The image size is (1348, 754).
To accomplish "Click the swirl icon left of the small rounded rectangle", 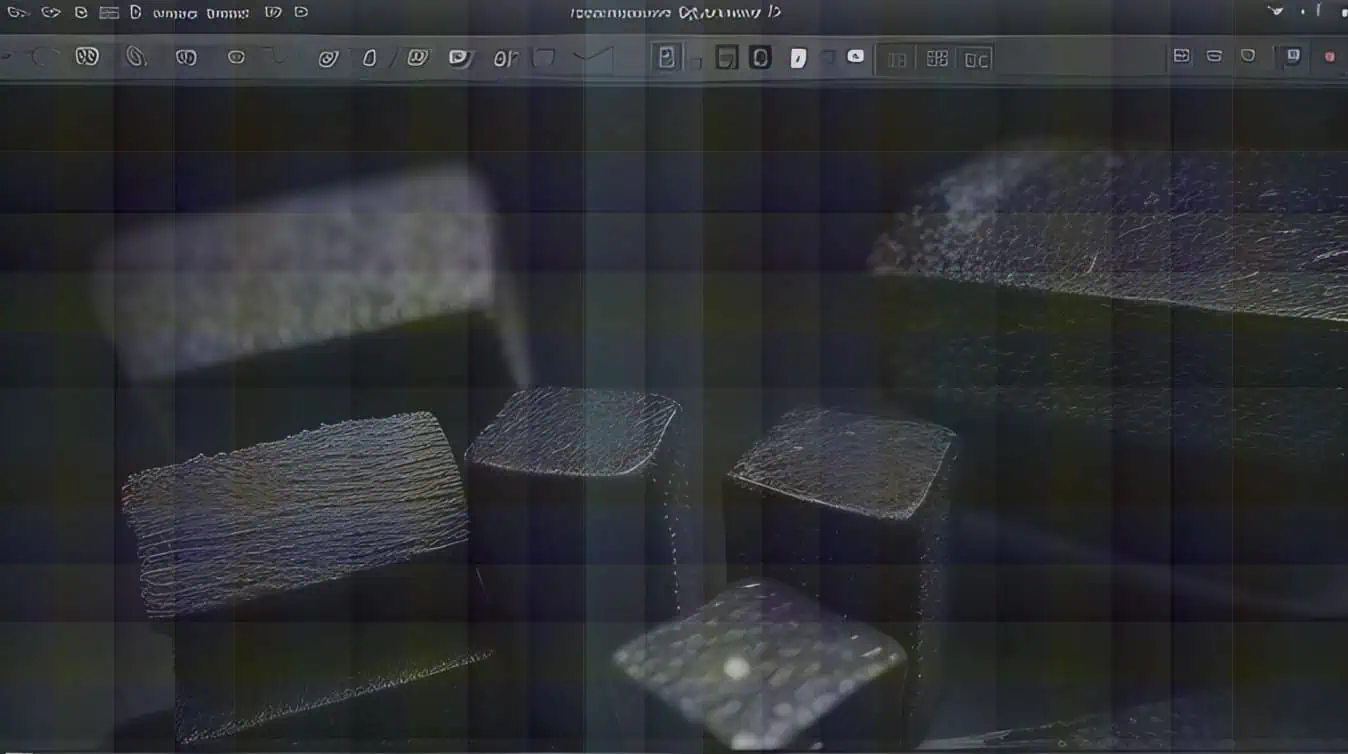I will (328, 59).
